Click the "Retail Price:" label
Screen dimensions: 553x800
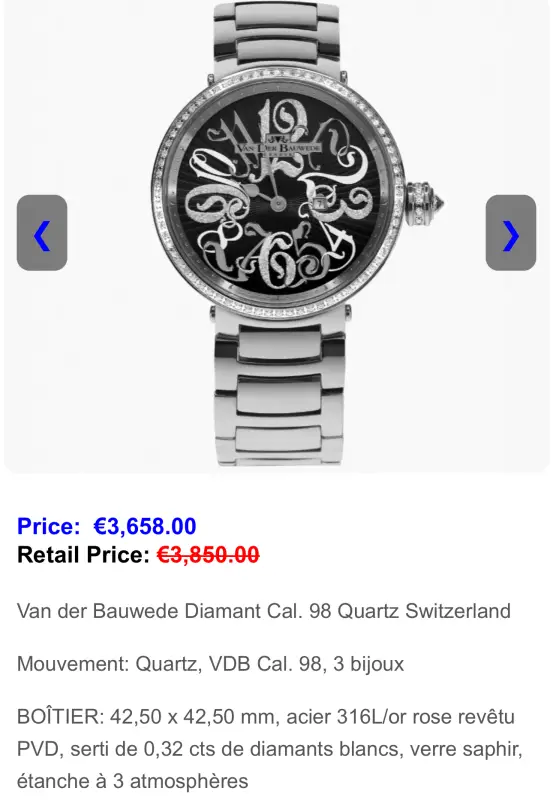(83, 554)
